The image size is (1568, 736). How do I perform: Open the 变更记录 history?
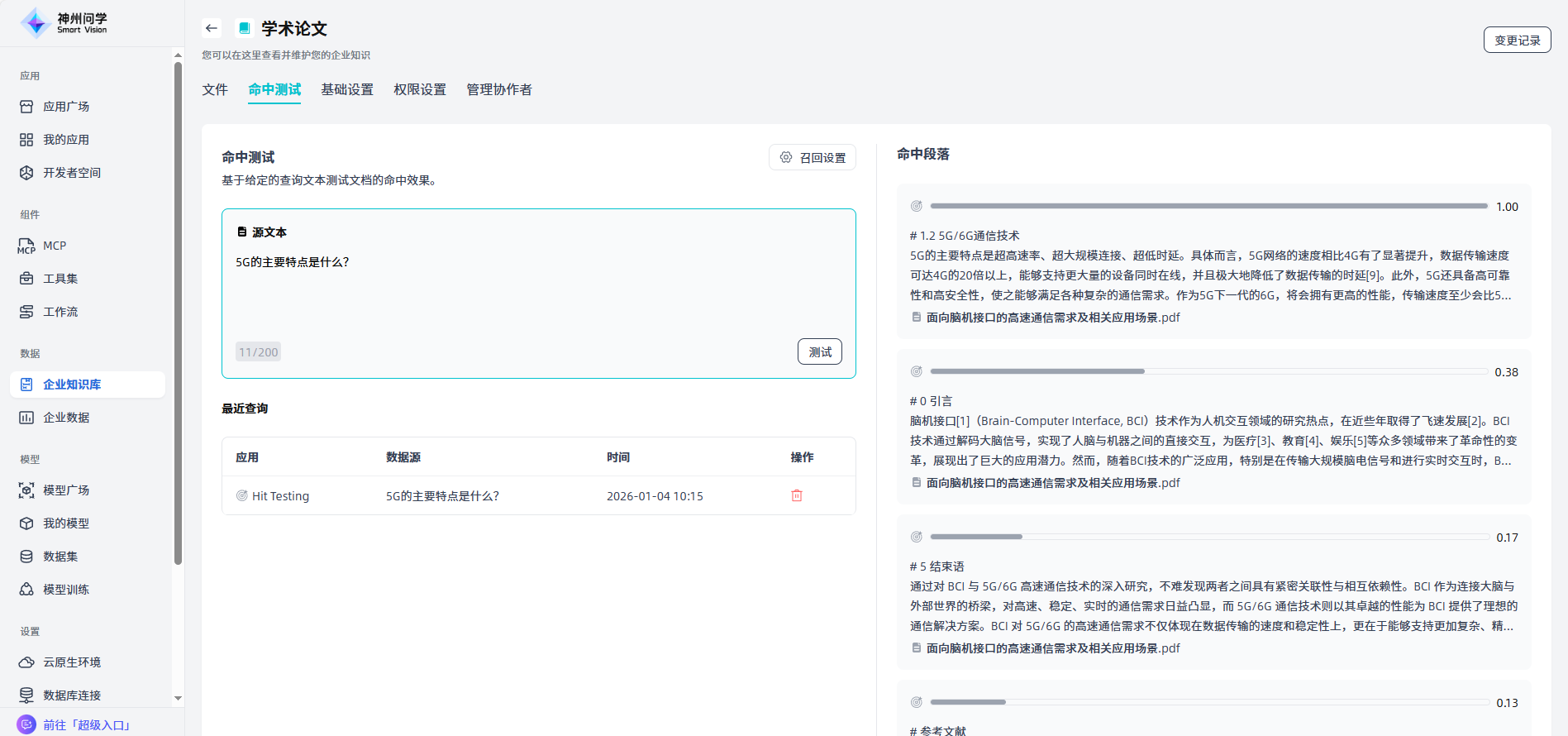pos(1517,40)
